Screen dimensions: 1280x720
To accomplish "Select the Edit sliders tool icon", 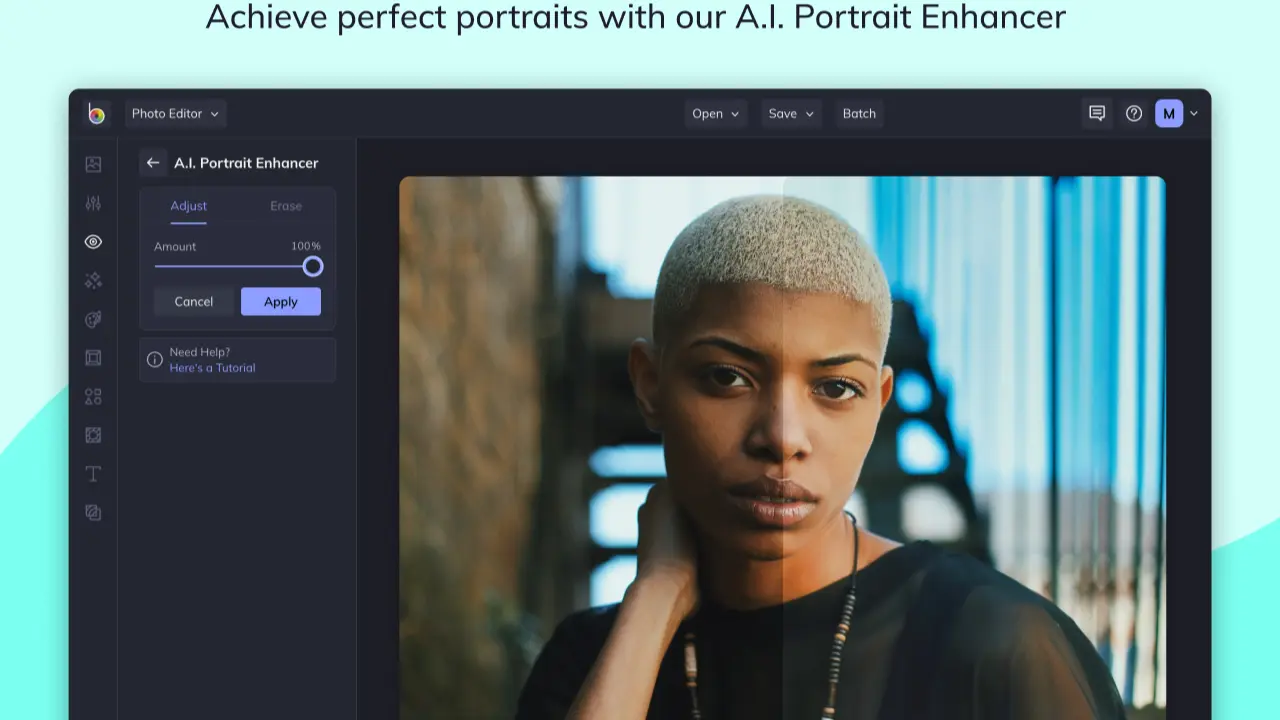I will click(93, 204).
